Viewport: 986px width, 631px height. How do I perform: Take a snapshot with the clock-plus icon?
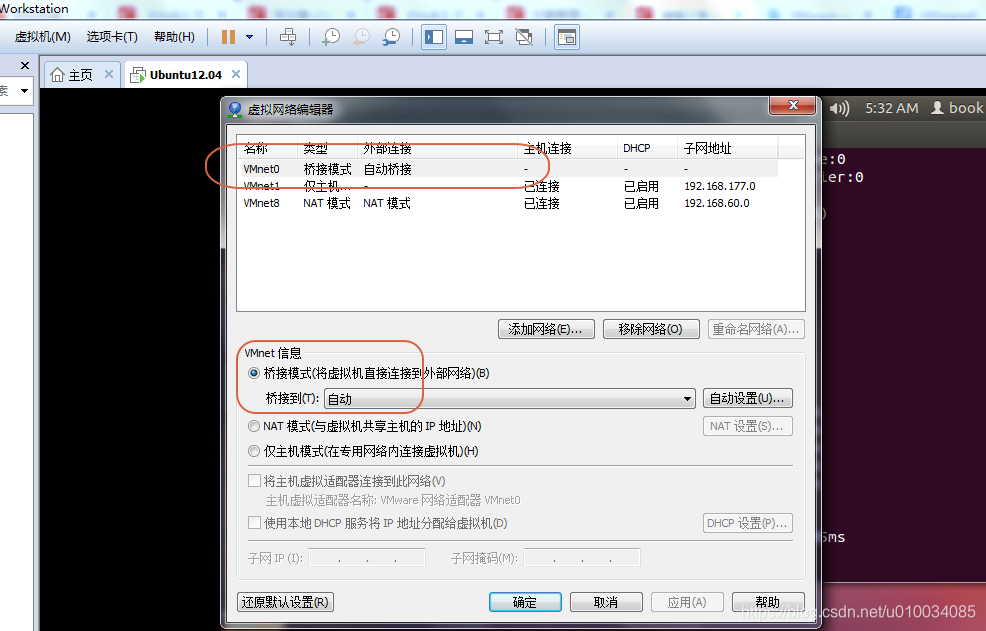(331, 37)
